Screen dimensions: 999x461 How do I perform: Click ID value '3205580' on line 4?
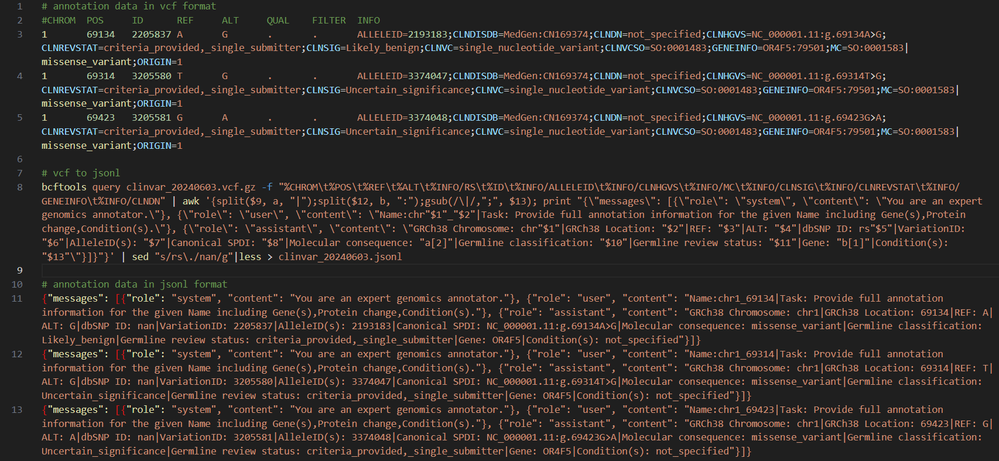point(151,76)
